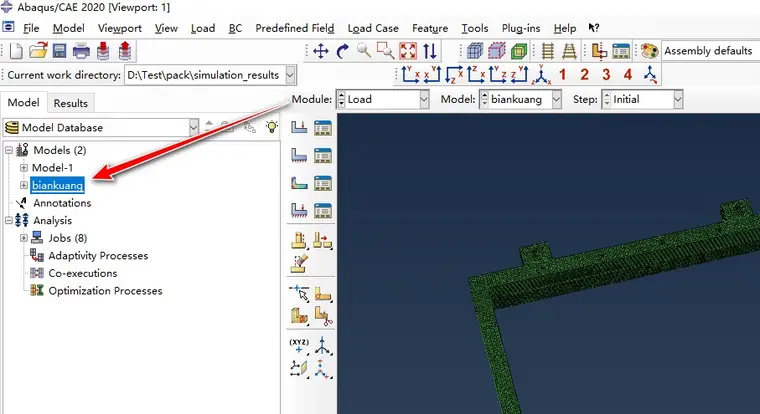Open the File menu
This screenshot has width=760, height=414.
coord(31,28)
